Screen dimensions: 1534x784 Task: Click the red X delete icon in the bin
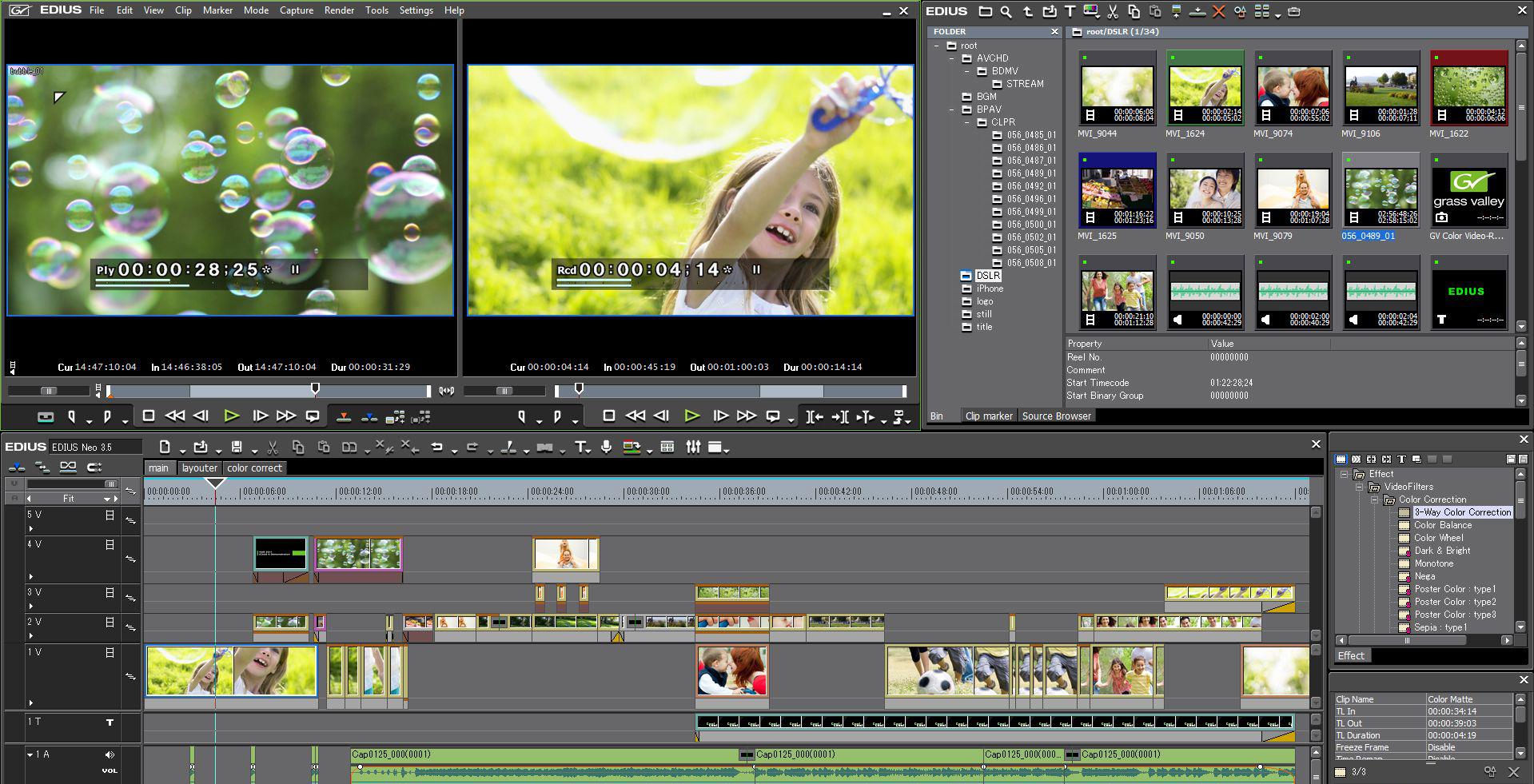coord(1218,11)
